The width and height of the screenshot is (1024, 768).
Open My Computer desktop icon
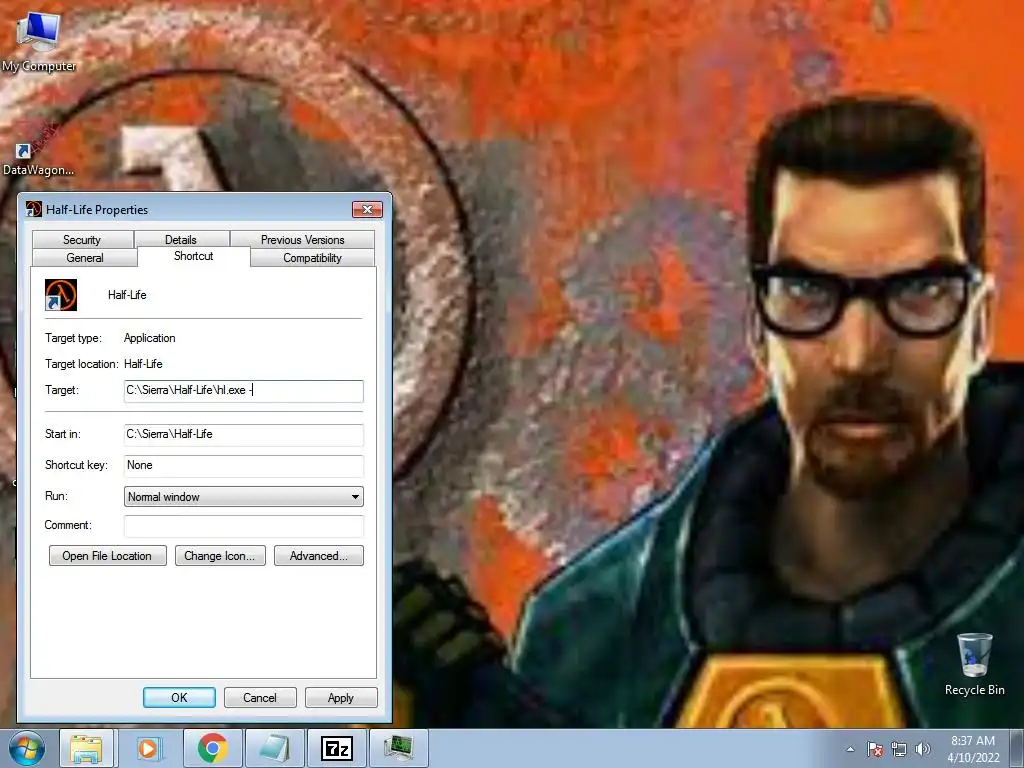[38, 42]
